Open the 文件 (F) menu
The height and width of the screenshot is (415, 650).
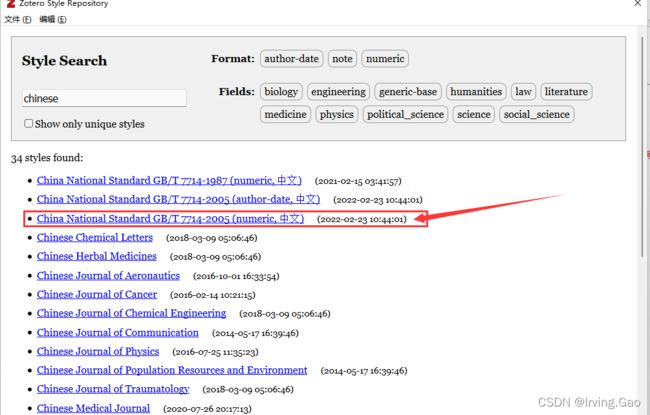tap(18, 19)
